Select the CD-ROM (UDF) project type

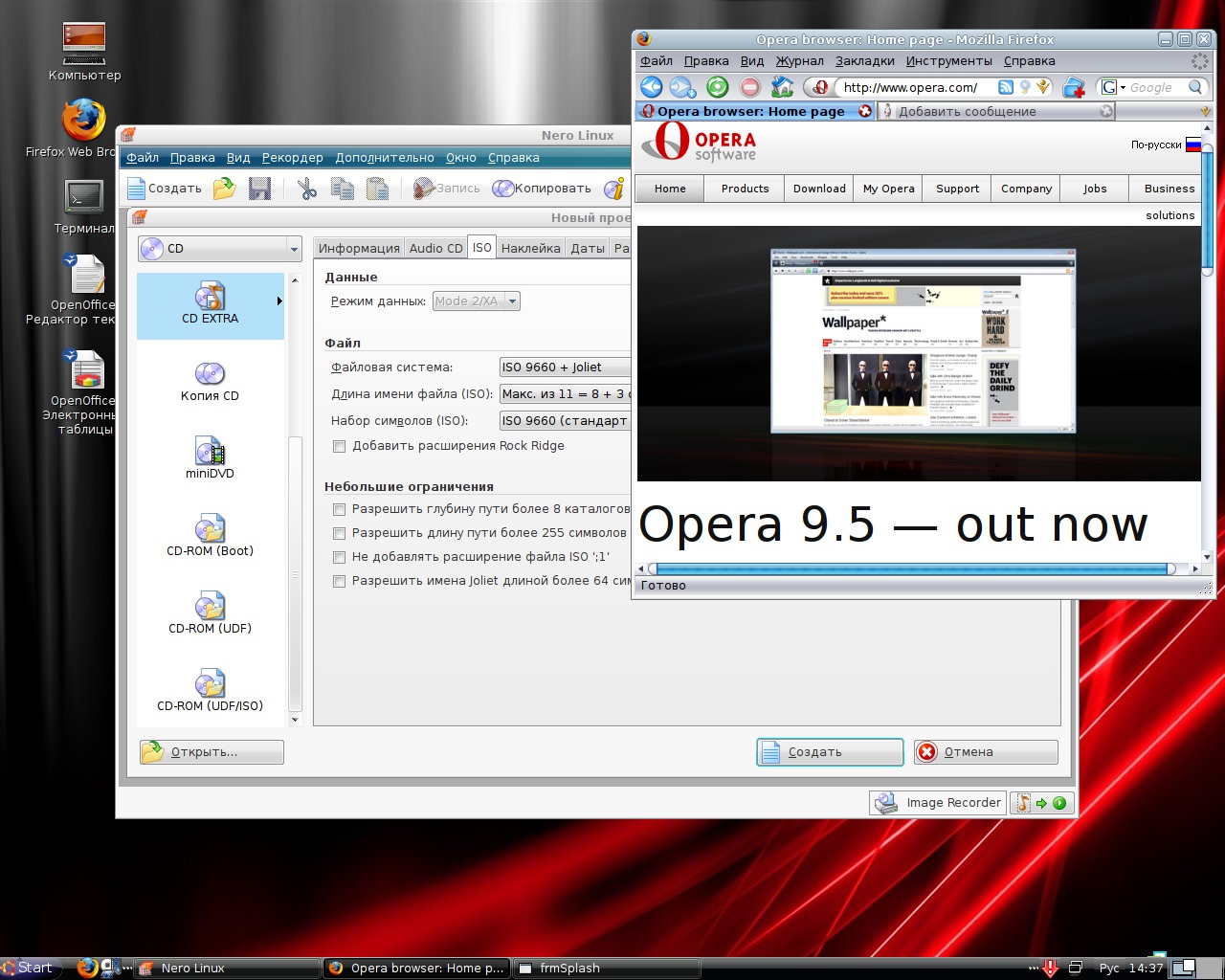[210, 614]
